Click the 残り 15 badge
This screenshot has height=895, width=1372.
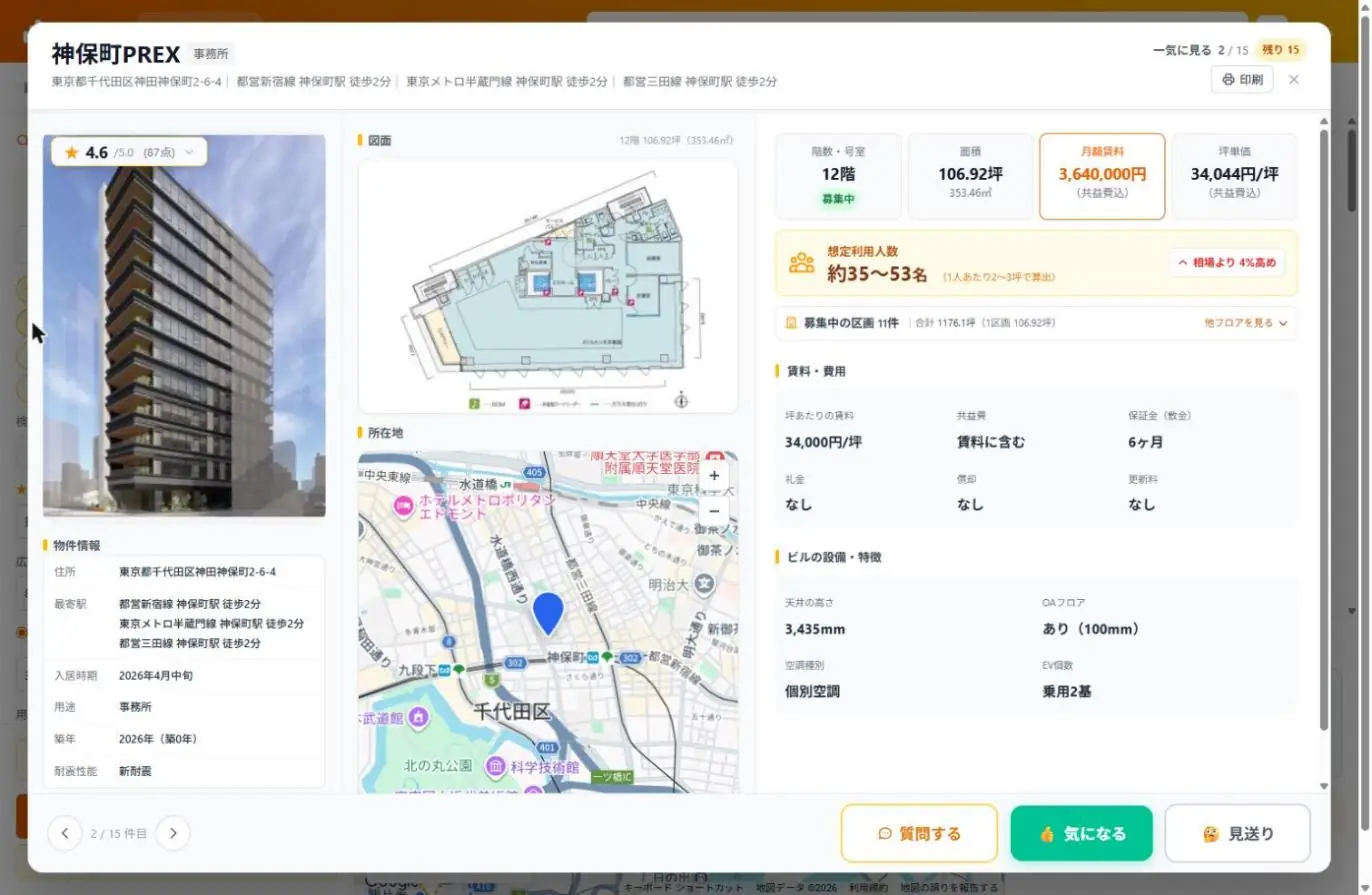click(x=1280, y=50)
